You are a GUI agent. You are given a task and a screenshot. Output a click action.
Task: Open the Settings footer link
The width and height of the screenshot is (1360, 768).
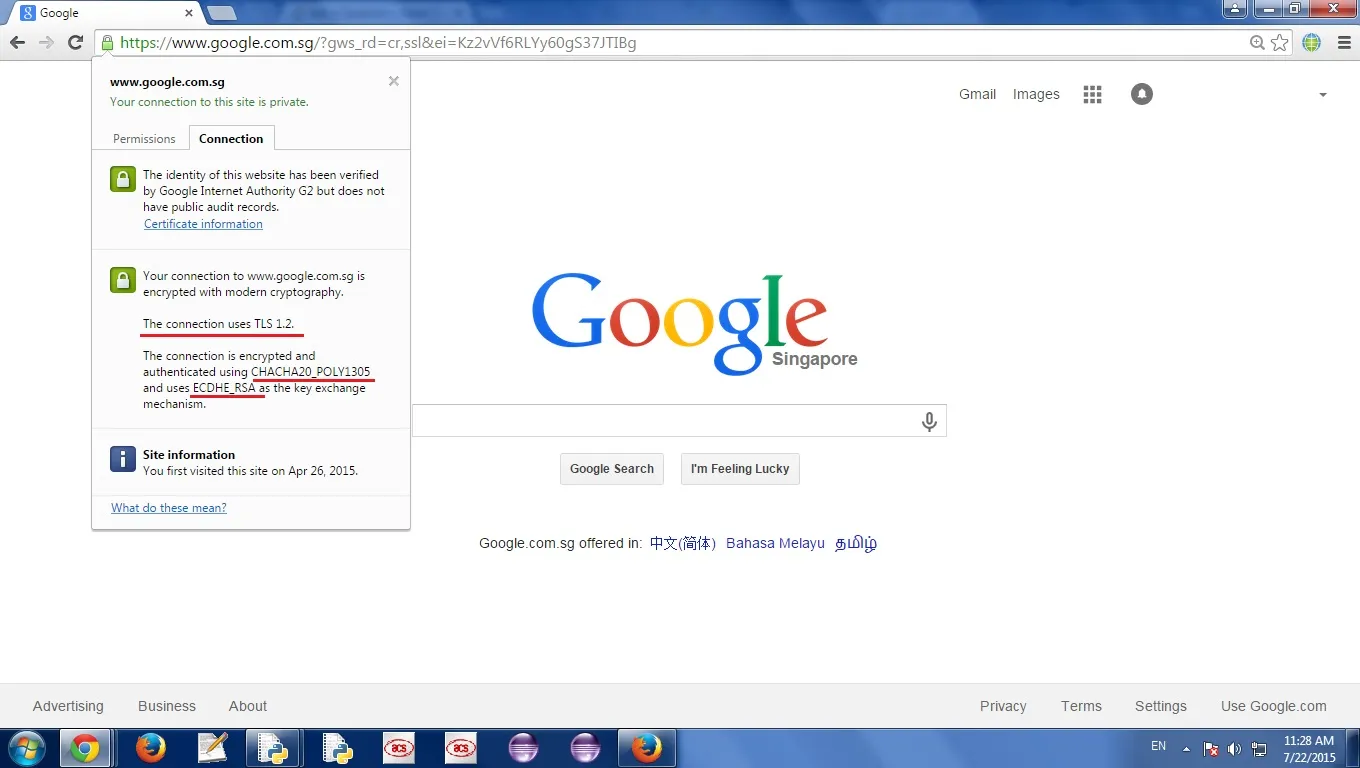1161,706
